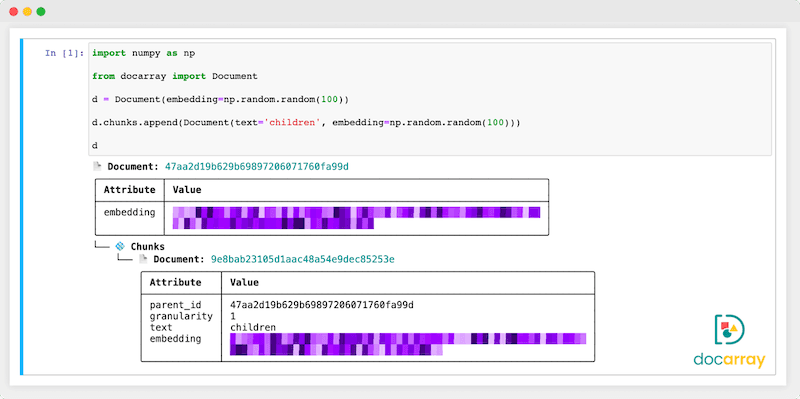This screenshot has height=399, width=800.
Task: Click the embedding attribute in the first table
Action: coord(130,212)
